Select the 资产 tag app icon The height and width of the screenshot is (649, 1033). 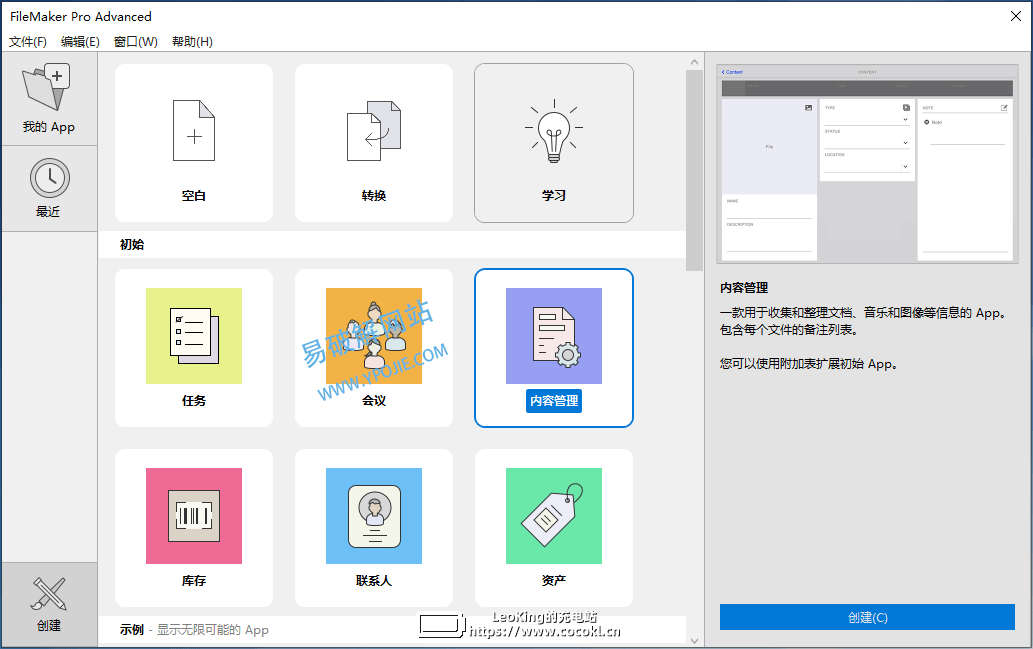554,516
